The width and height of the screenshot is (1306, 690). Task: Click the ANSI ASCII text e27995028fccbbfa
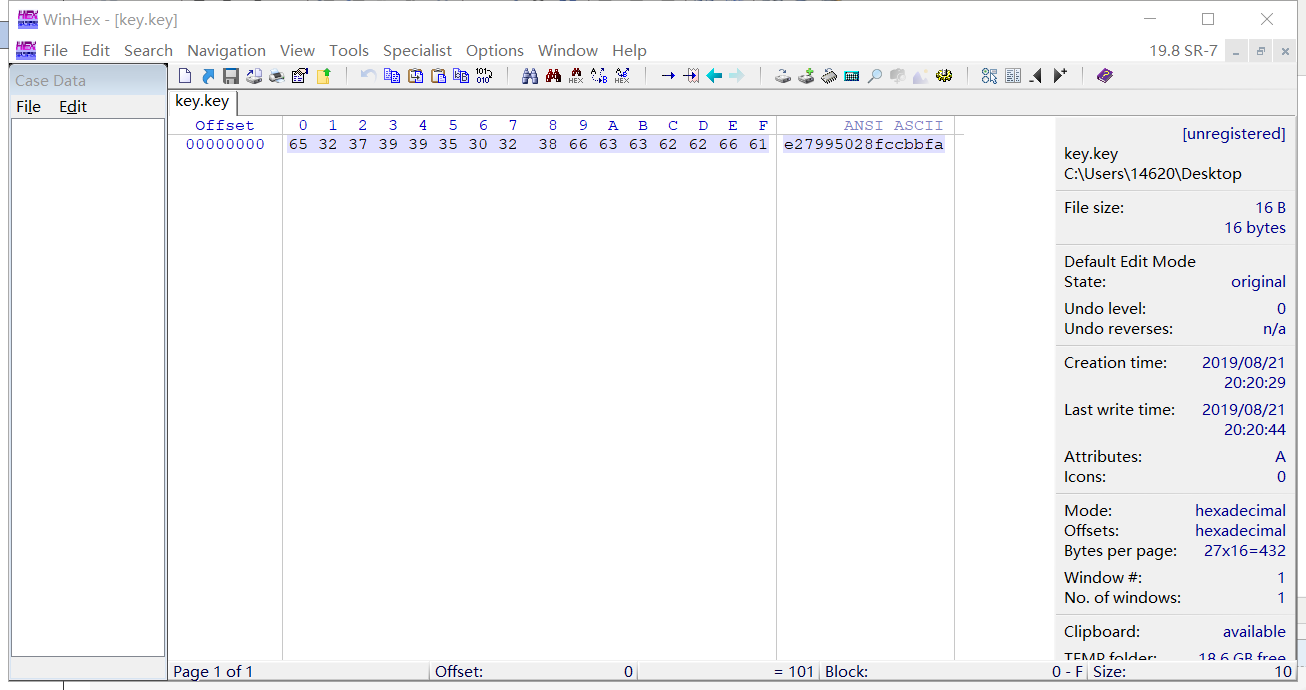(863, 144)
